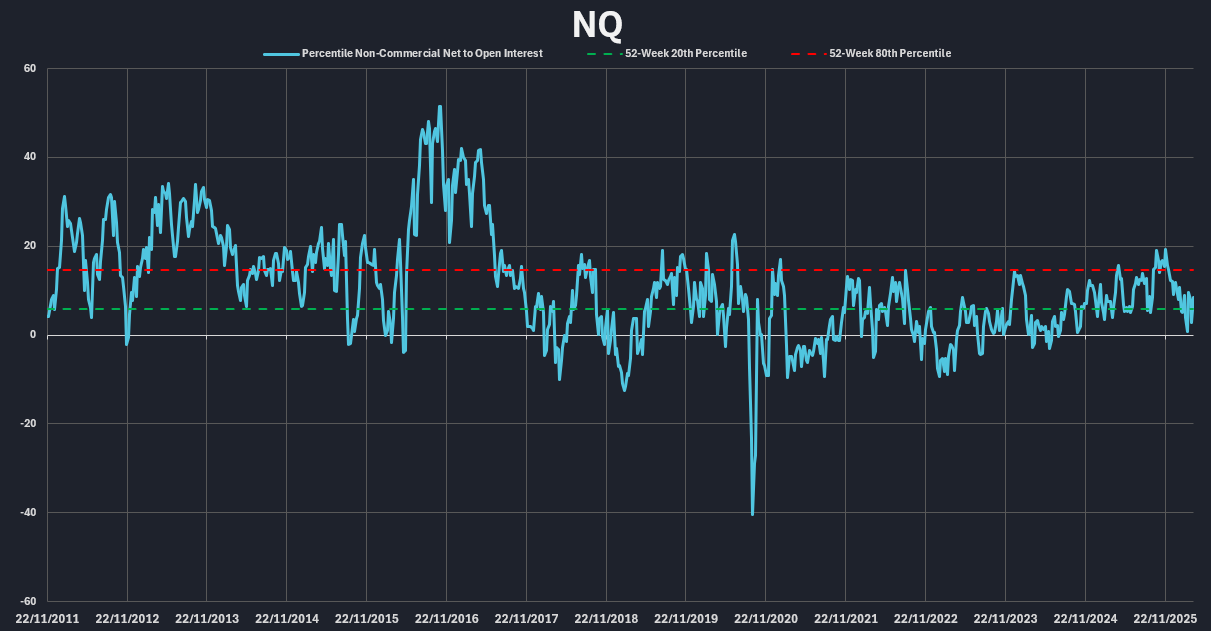
Task: Select the 22/11/2020 date axis label
Action: pyautogui.click(x=765, y=619)
